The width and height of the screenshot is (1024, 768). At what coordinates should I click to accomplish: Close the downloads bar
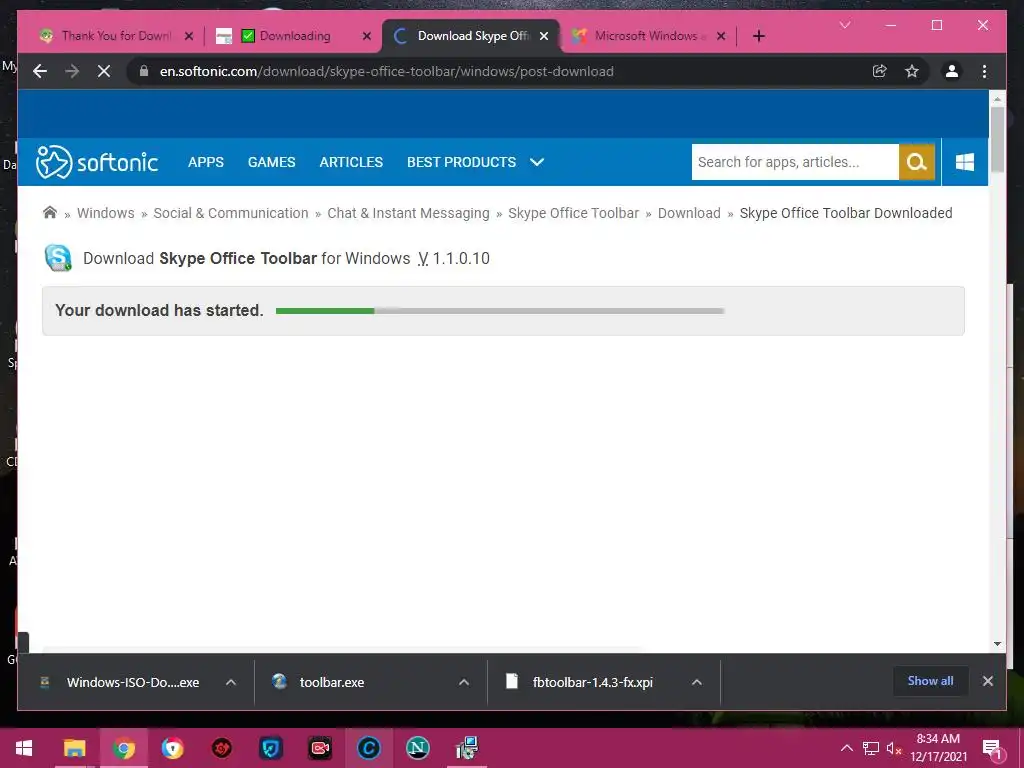(987, 681)
